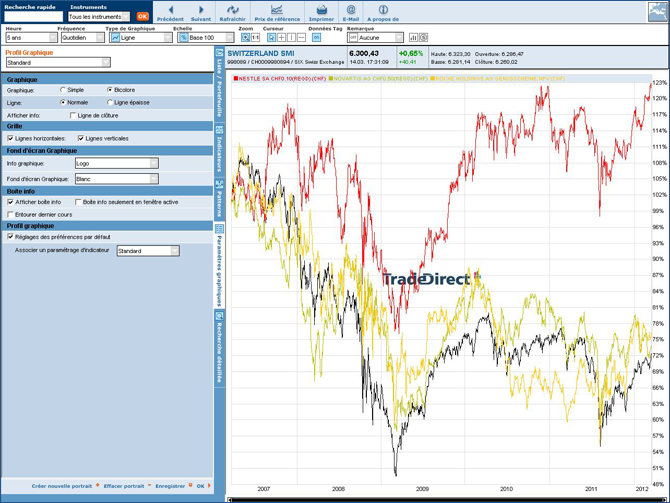Enable the Entourer dernier cours checkbox
The height and width of the screenshot is (503, 670).
coord(10,215)
